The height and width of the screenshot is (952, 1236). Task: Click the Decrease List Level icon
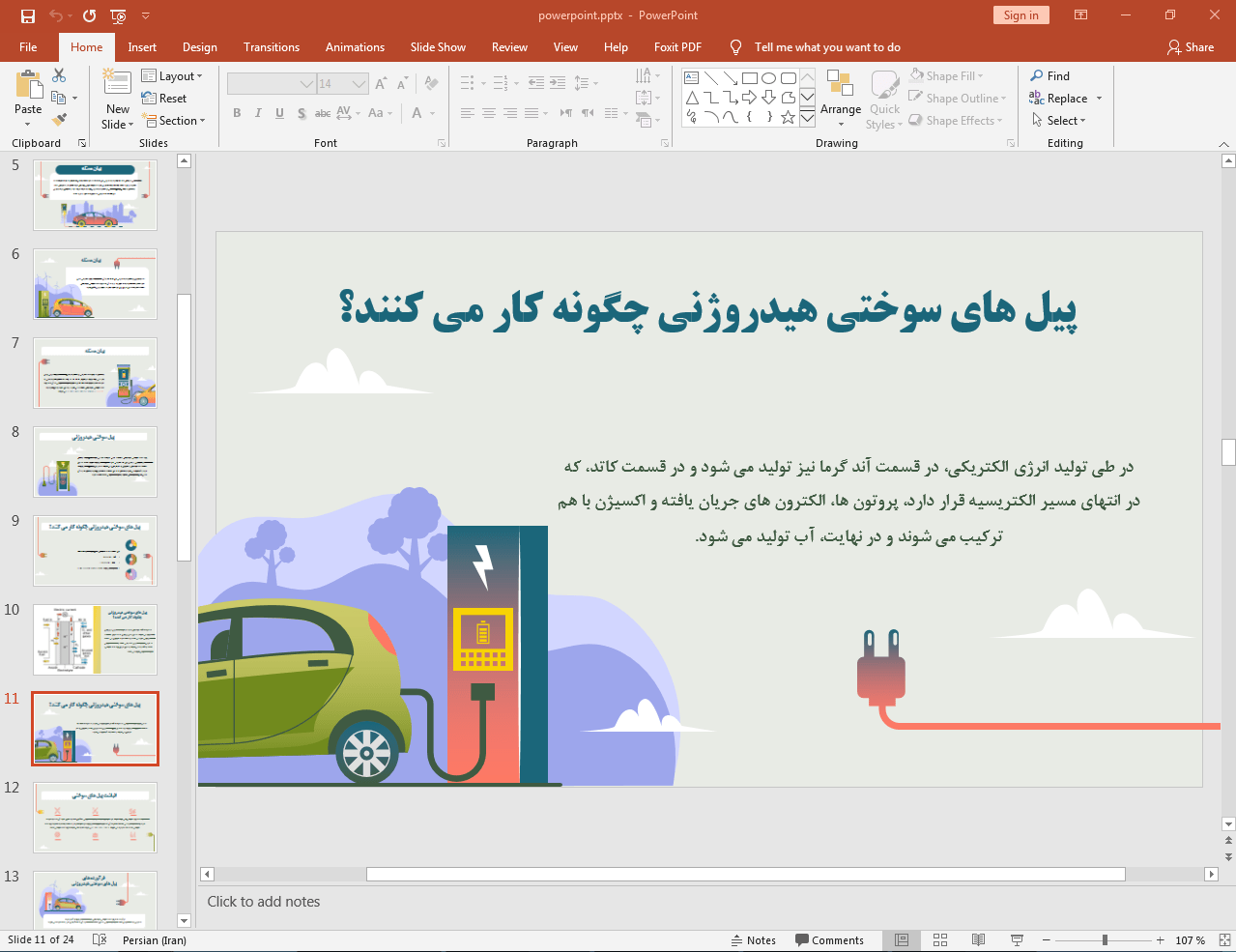click(536, 84)
